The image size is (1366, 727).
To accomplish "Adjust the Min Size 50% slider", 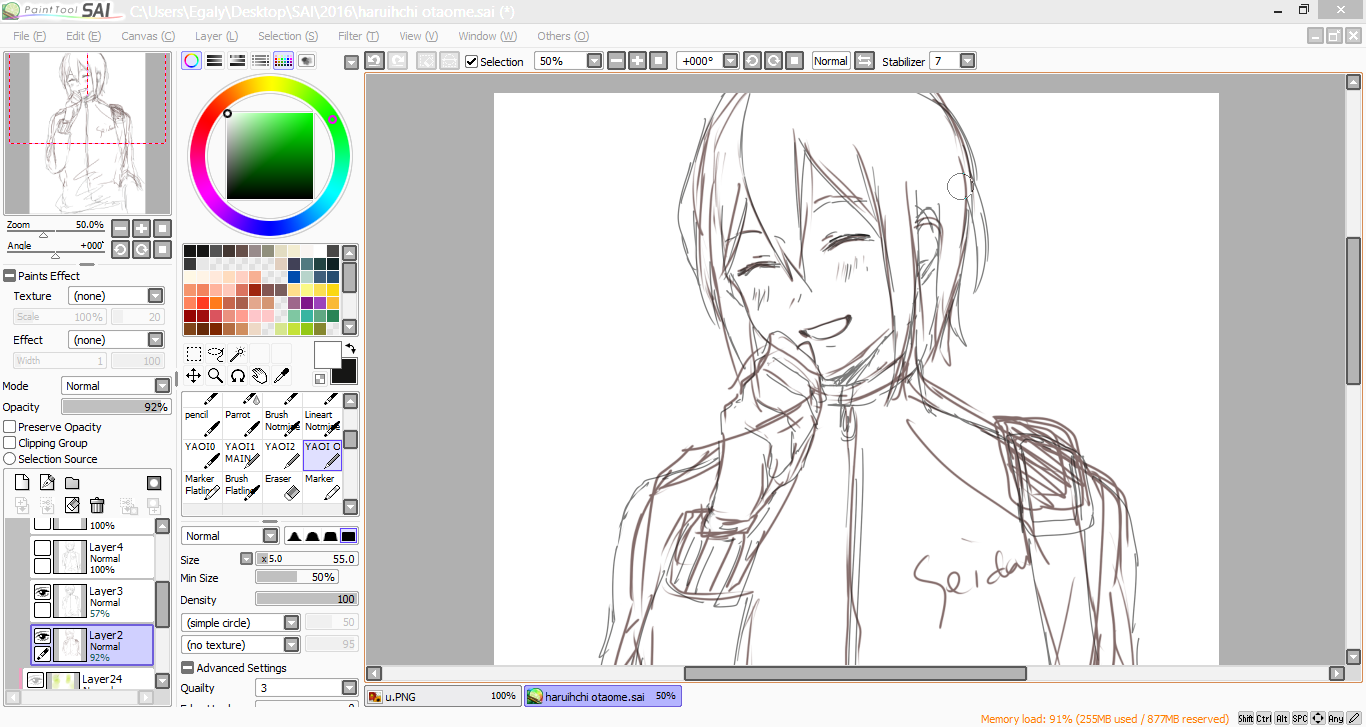I will point(297,577).
